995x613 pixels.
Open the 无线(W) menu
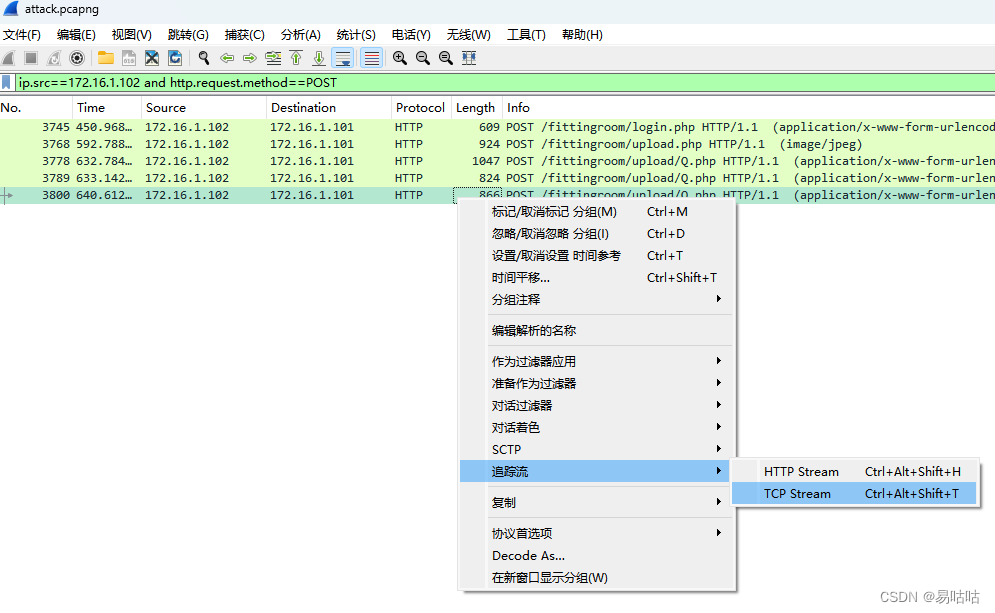(467, 34)
